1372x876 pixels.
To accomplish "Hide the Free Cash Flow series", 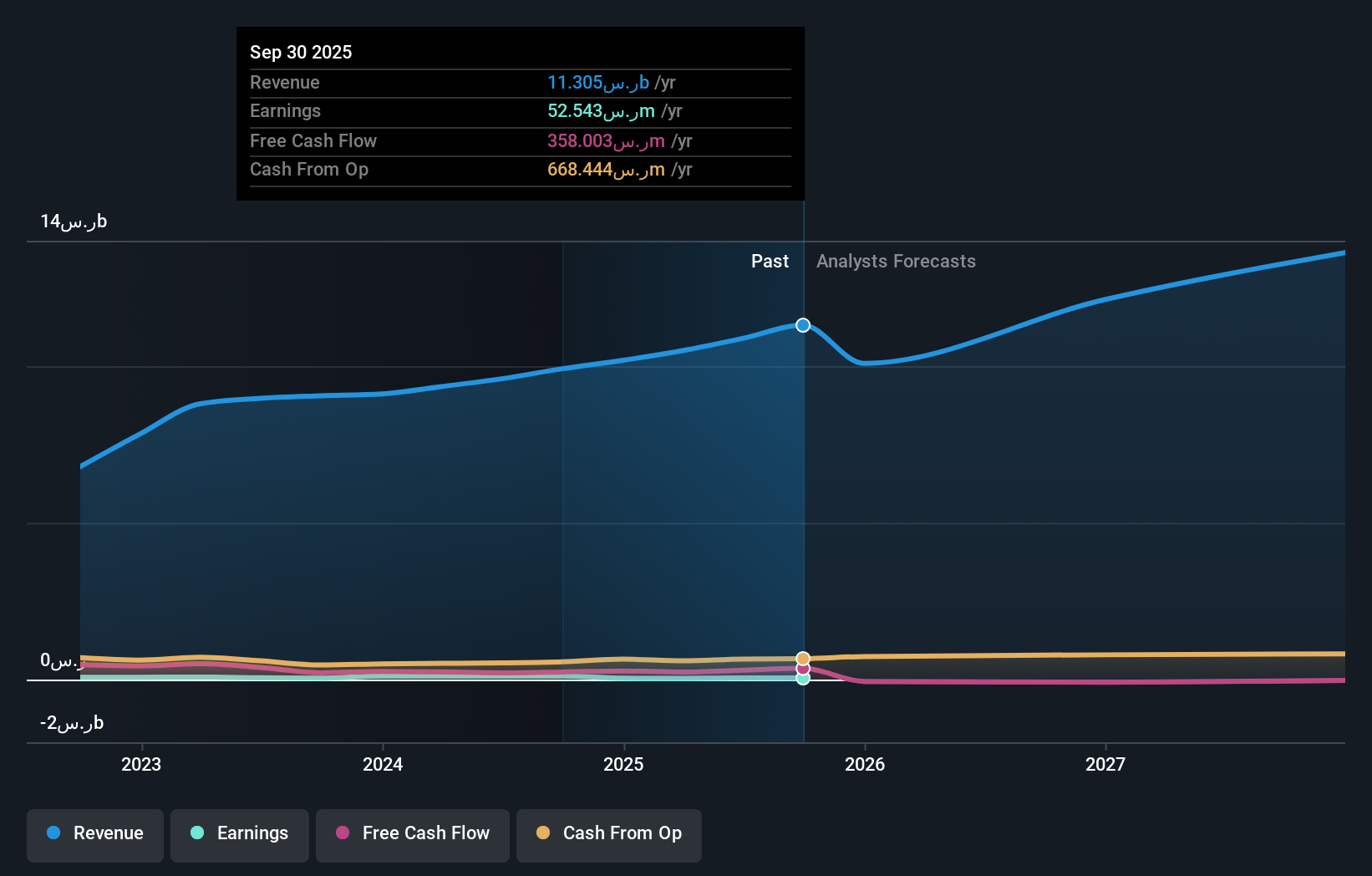I will point(412,833).
